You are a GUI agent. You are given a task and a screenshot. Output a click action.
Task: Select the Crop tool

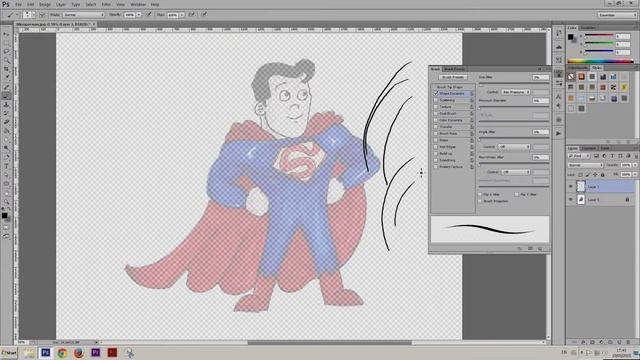[6, 69]
